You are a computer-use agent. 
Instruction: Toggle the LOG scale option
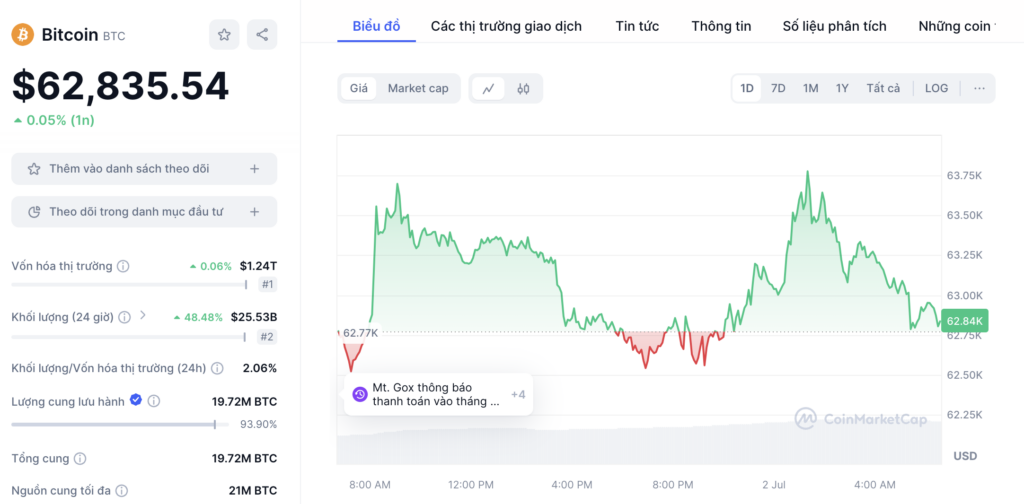click(936, 88)
